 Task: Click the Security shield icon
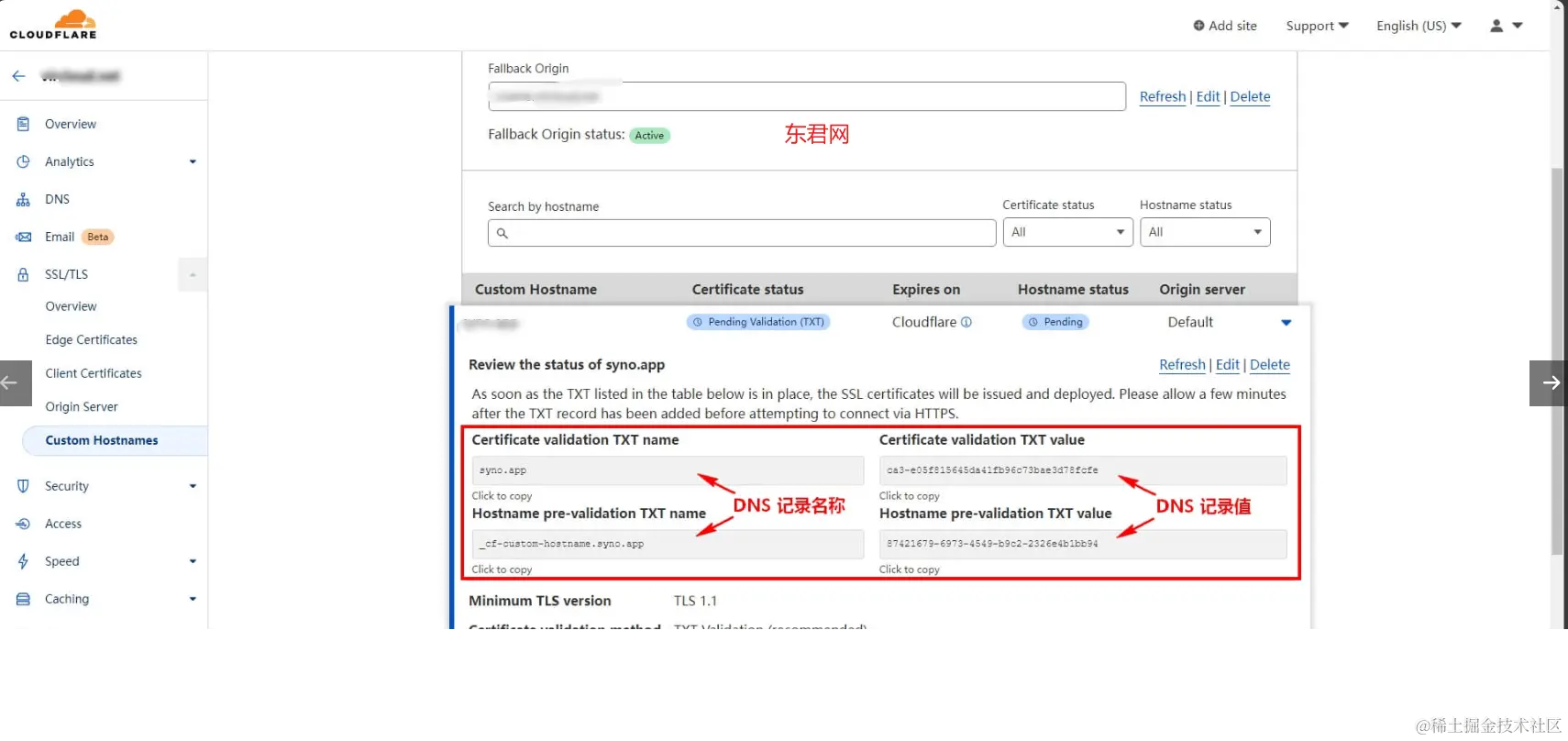coord(23,486)
